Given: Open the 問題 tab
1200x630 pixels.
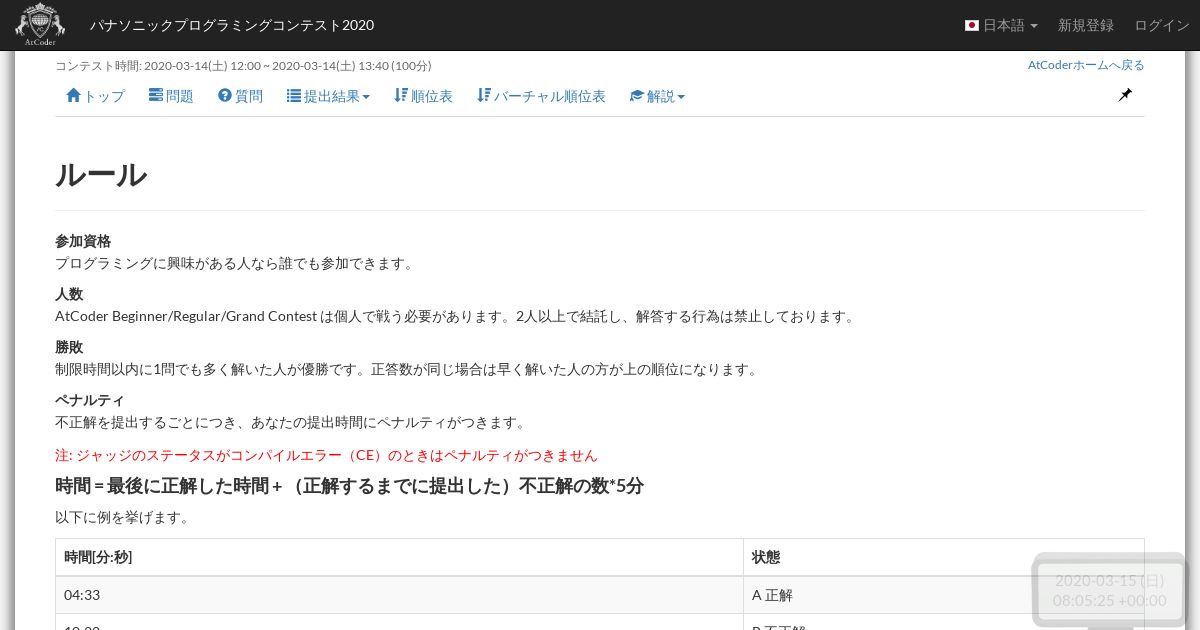Looking at the screenshot, I should click(171, 96).
